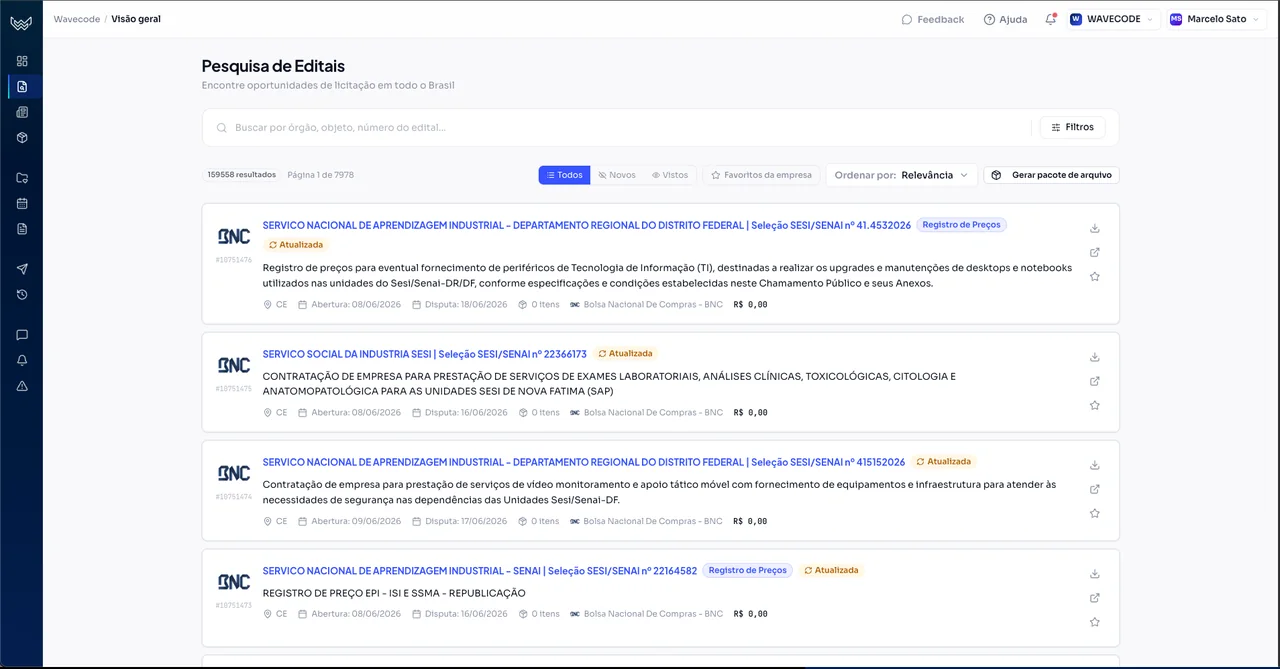Focus the edital search input field
The width and height of the screenshot is (1280, 669).
point(628,127)
